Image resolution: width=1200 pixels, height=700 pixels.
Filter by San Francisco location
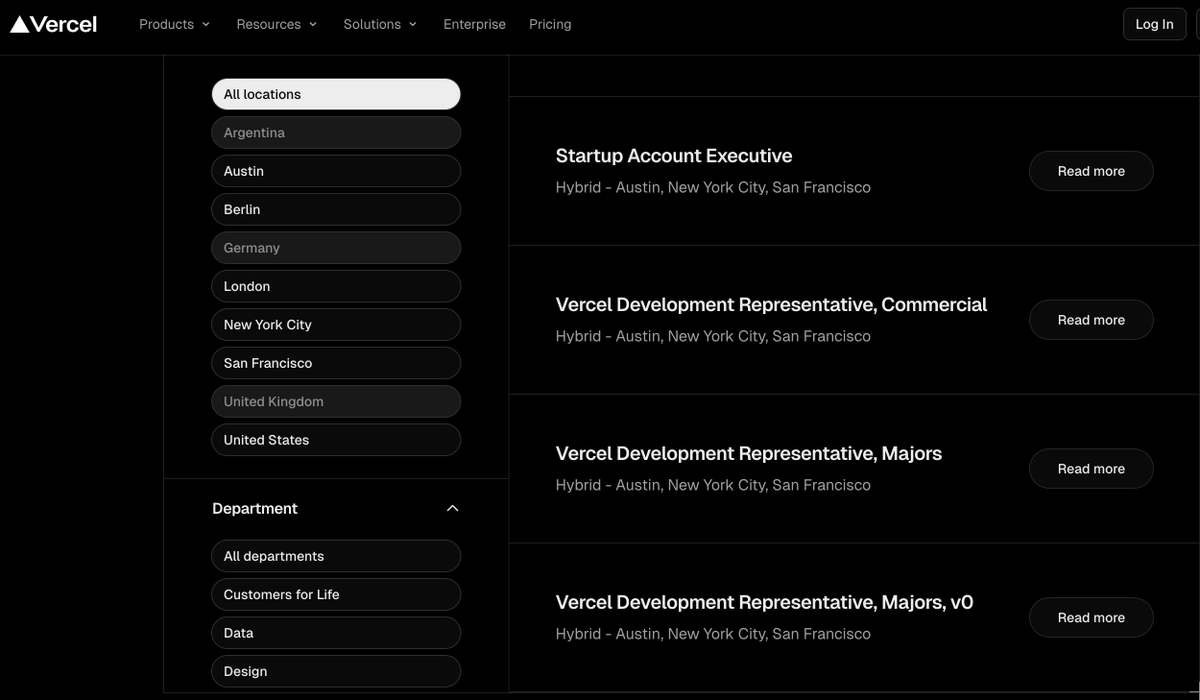click(336, 363)
